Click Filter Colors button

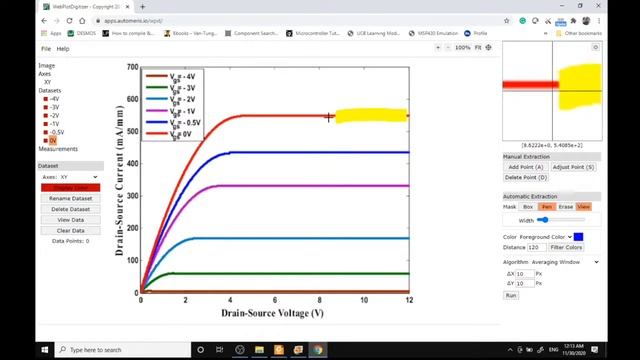click(x=566, y=247)
